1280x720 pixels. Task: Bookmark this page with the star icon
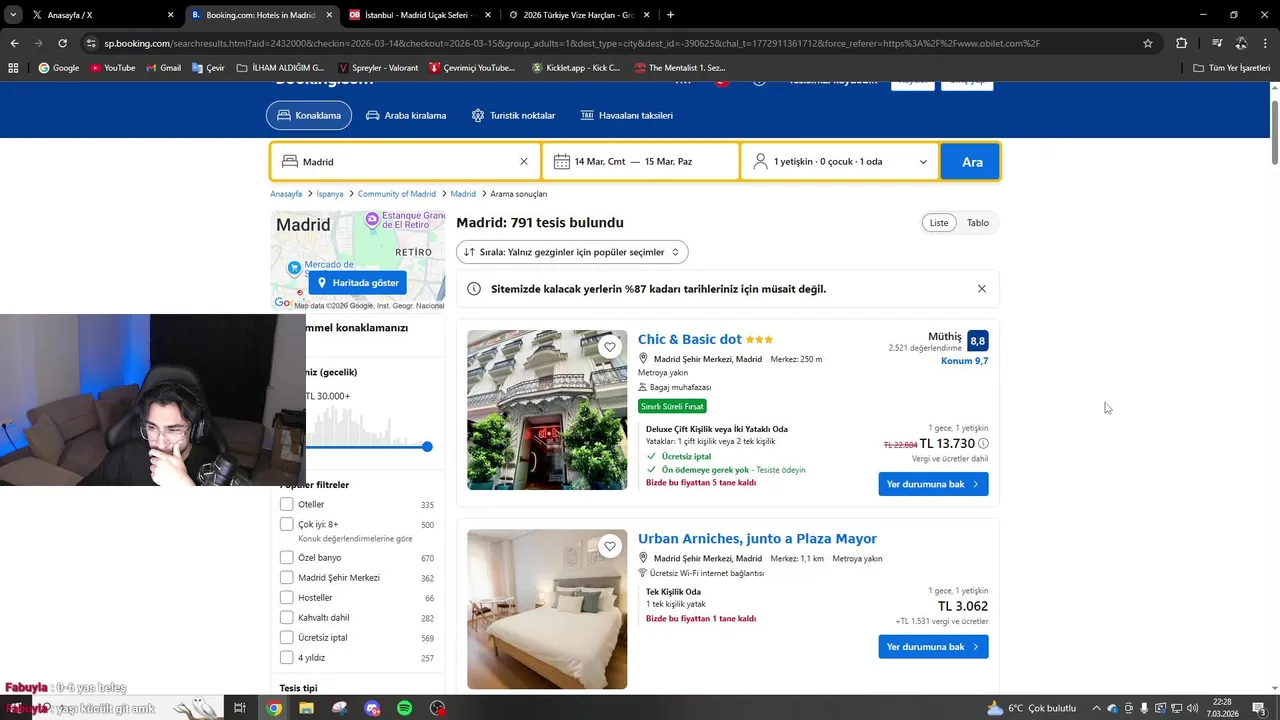click(x=1148, y=43)
